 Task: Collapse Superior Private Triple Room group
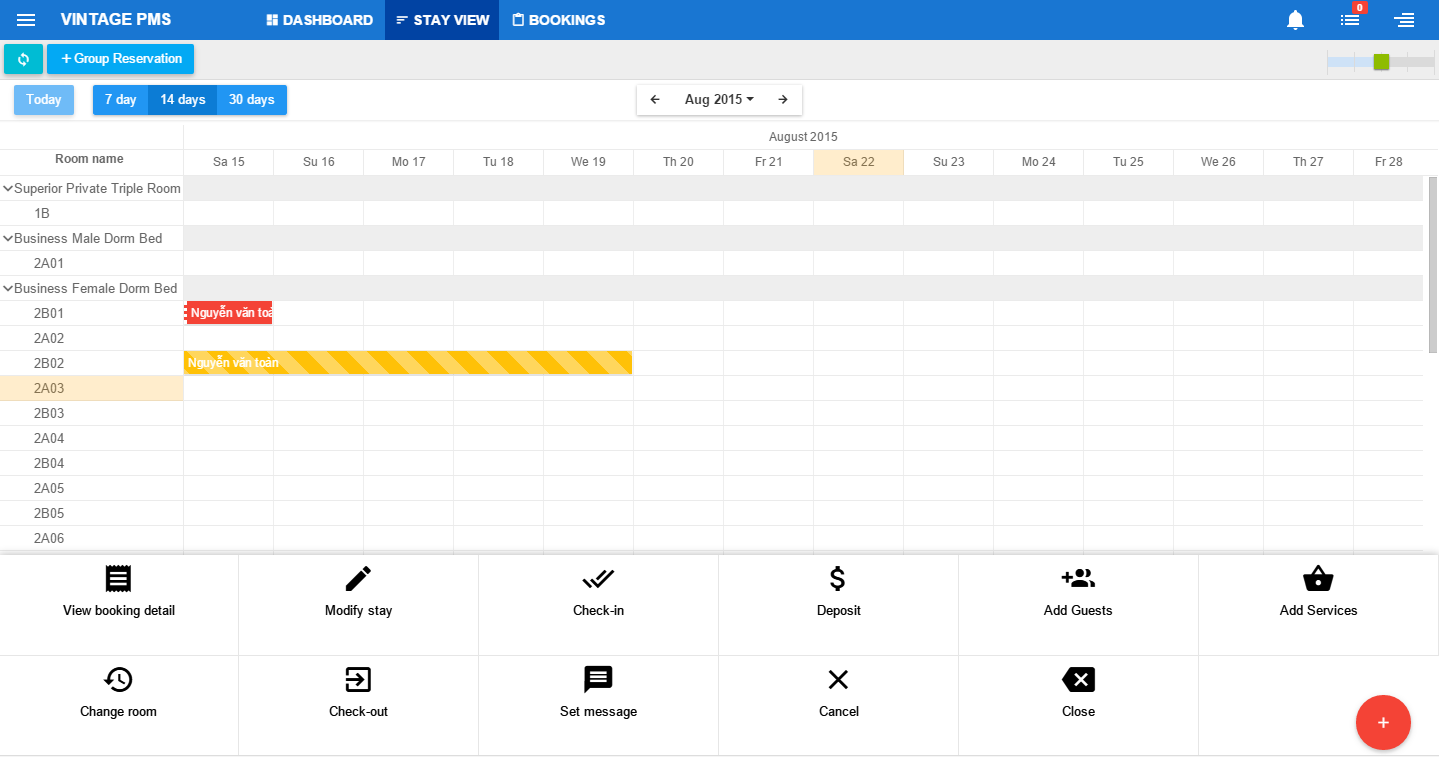8,188
